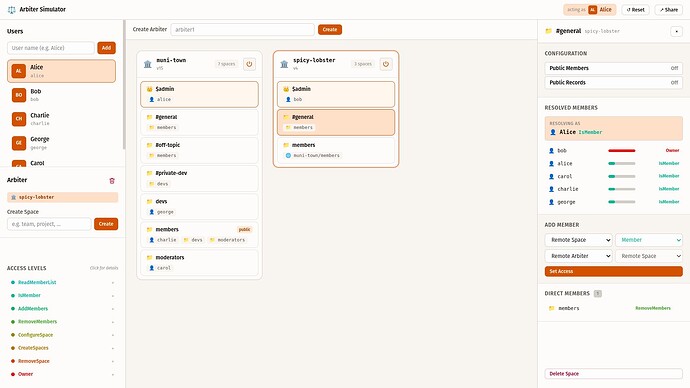This screenshot has height=388, width=690.
Task: Expand RemoveSpace access level details
Action: tap(62, 361)
